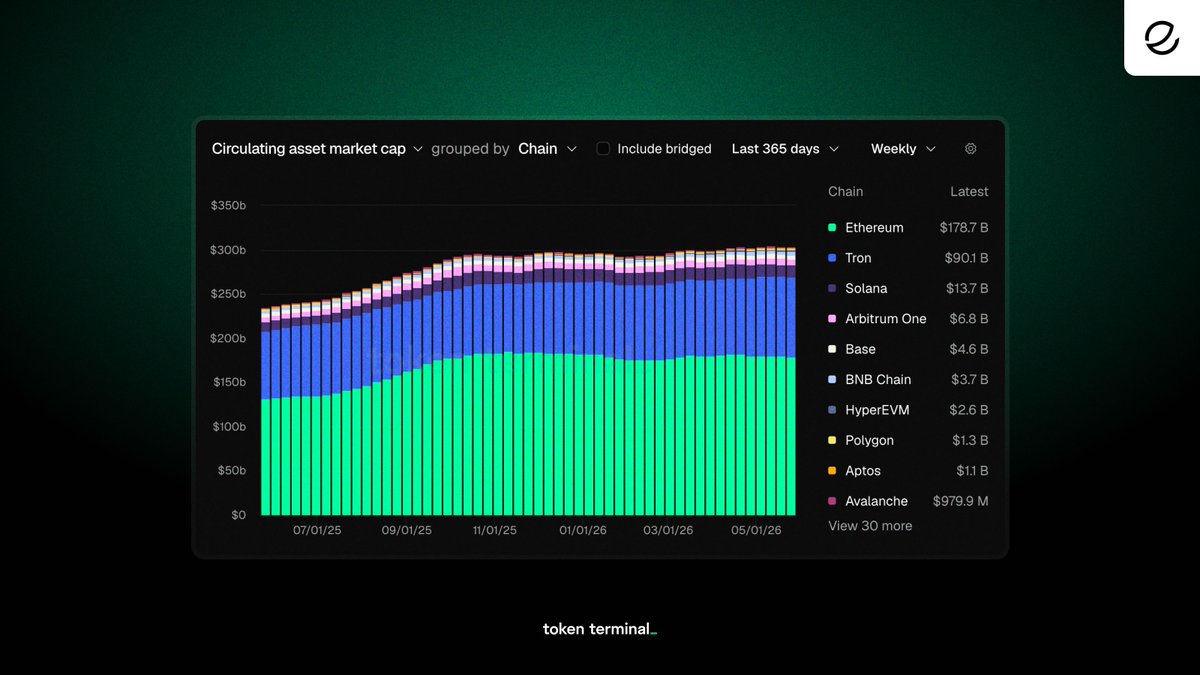This screenshot has width=1200, height=675.
Task: Click the Ethereum green legend swatch
Action: (x=832, y=228)
